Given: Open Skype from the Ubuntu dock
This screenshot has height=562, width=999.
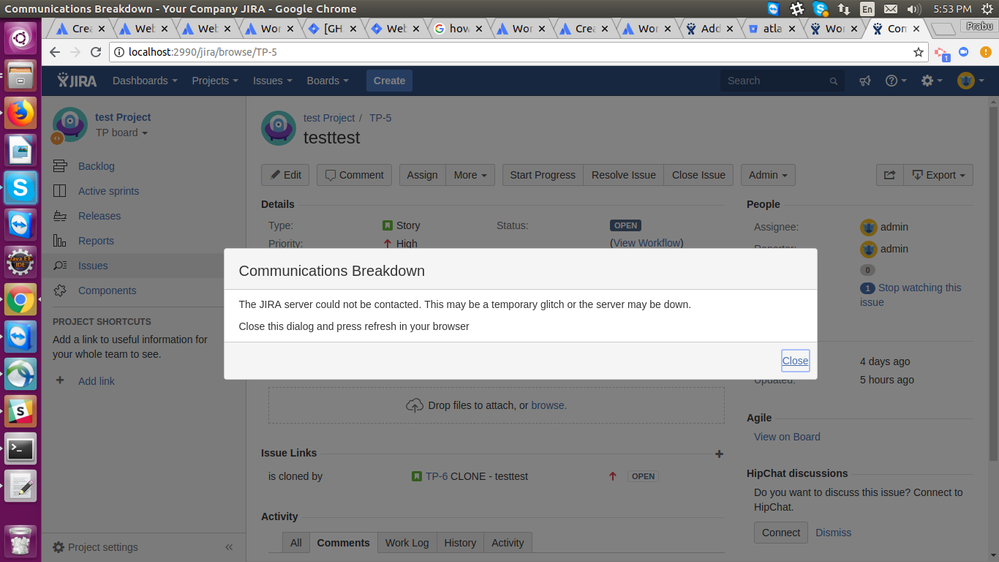Looking at the screenshot, I should coord(20,188).
